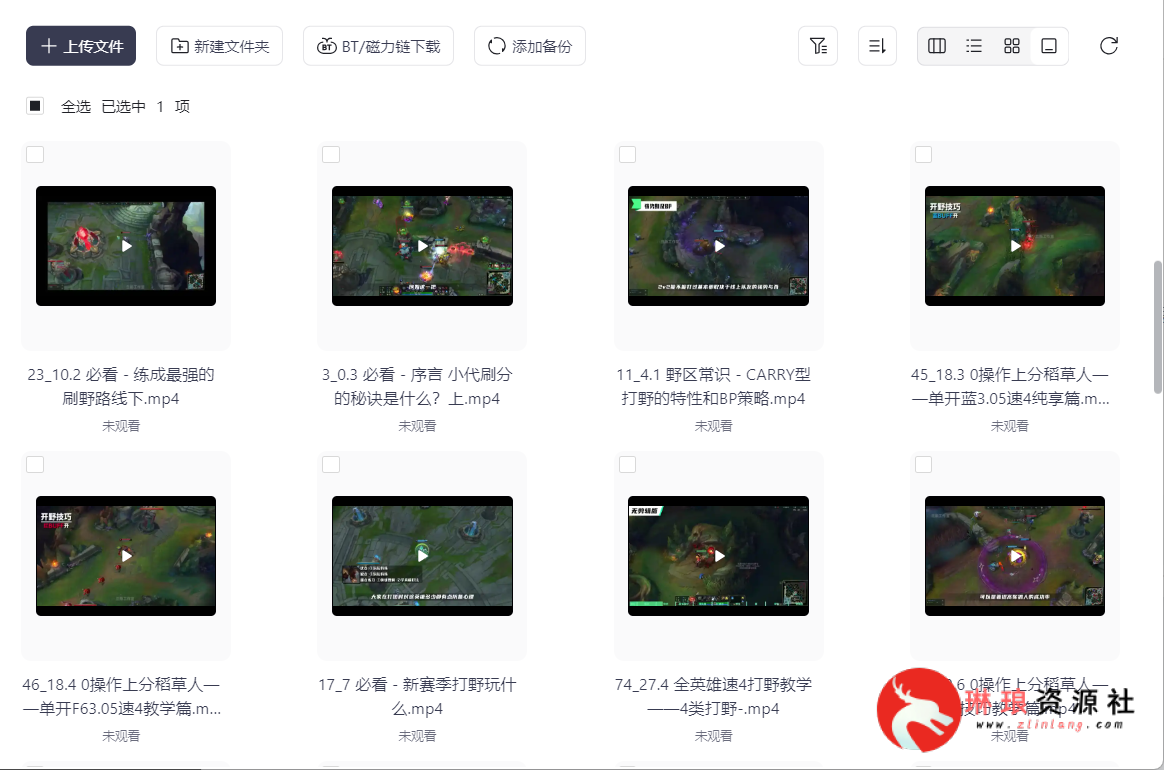Switch to list view icon
The width and height of the screenshot is (1164, 770).
(x=974, y=46)
